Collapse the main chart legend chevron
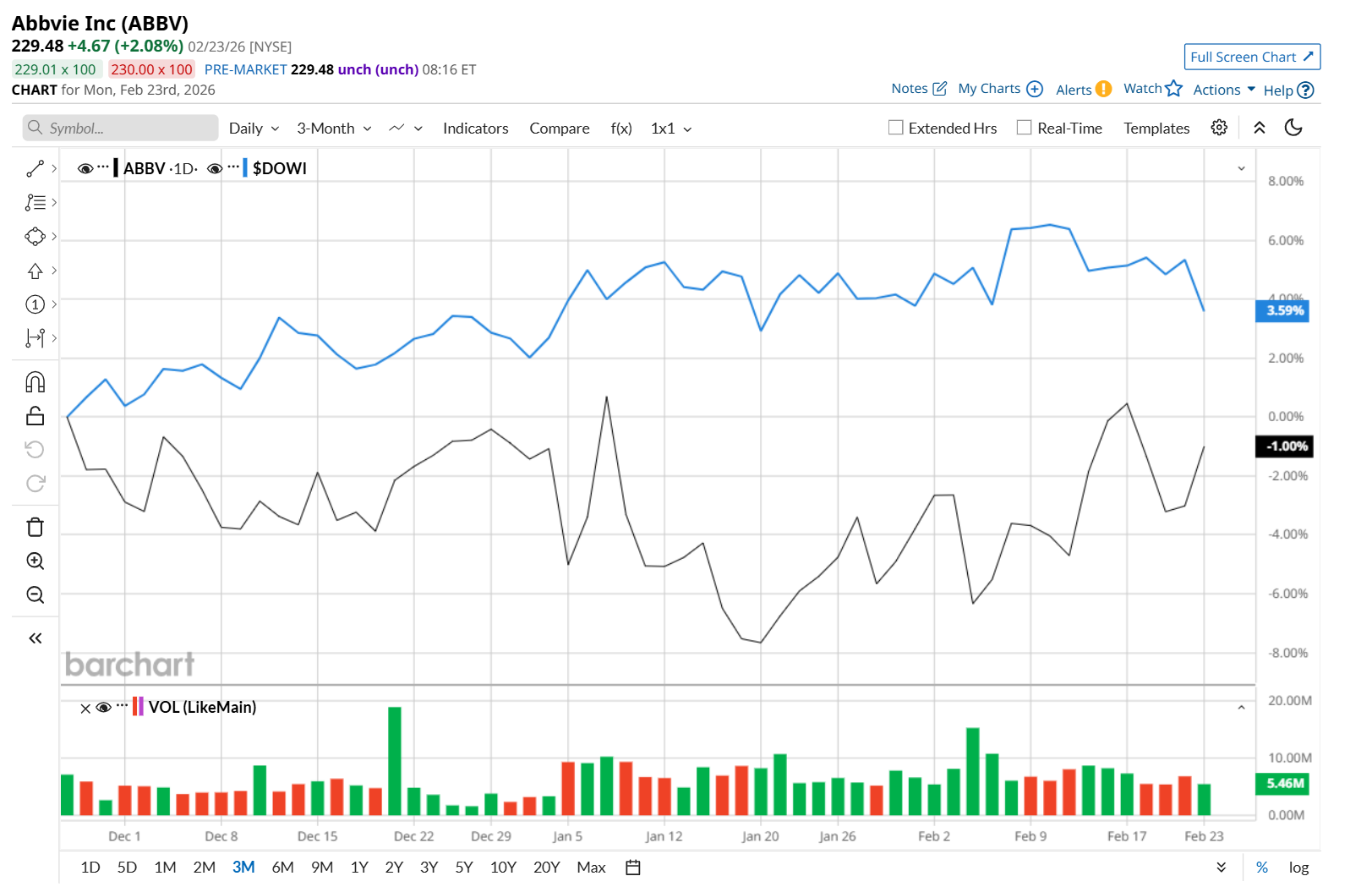Image resolution: width=1372 pixels, height=887 pixels. click(1242, 168)
